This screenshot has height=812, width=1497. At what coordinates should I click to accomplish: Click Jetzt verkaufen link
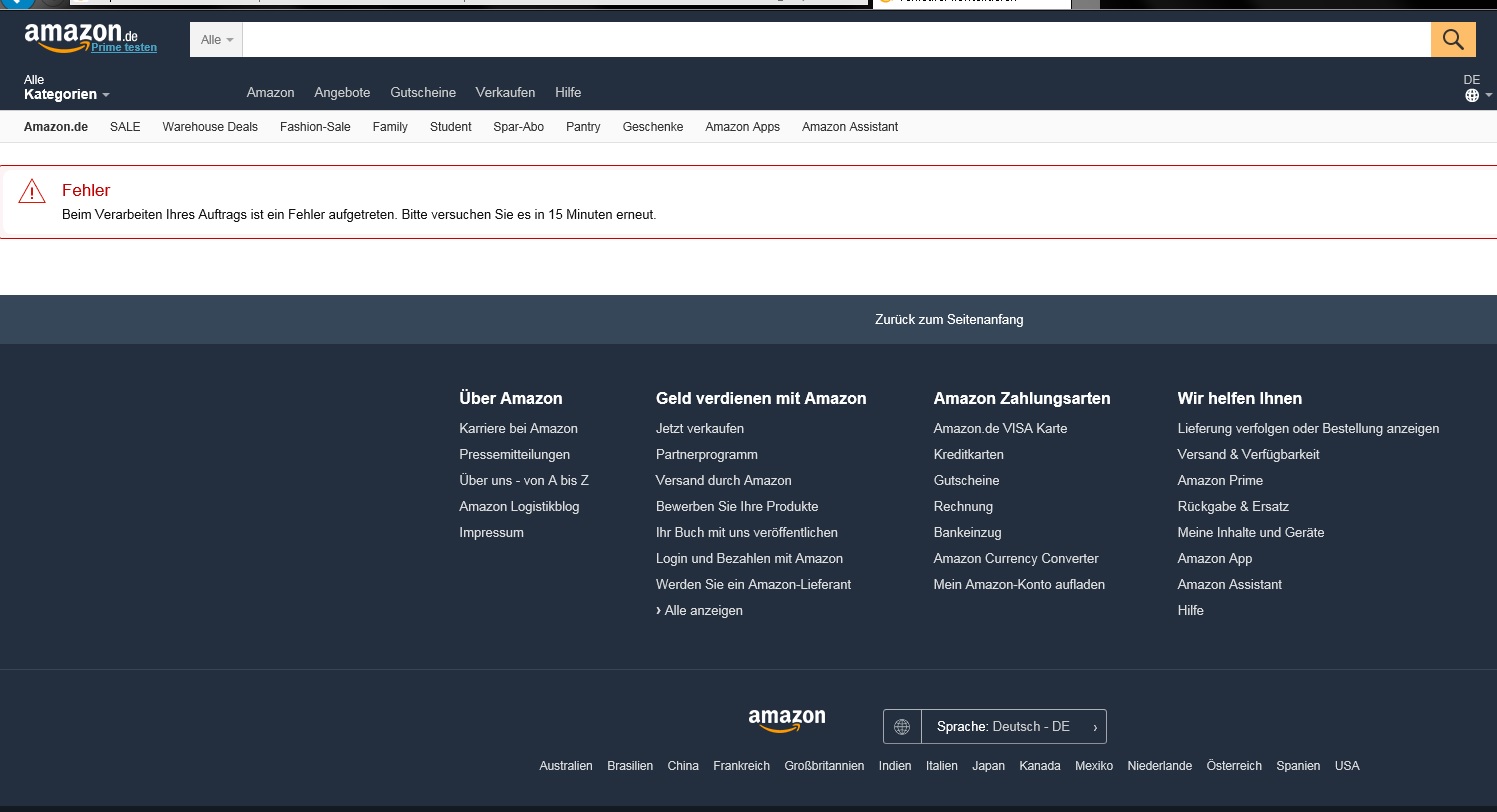(x=700, y=428)
